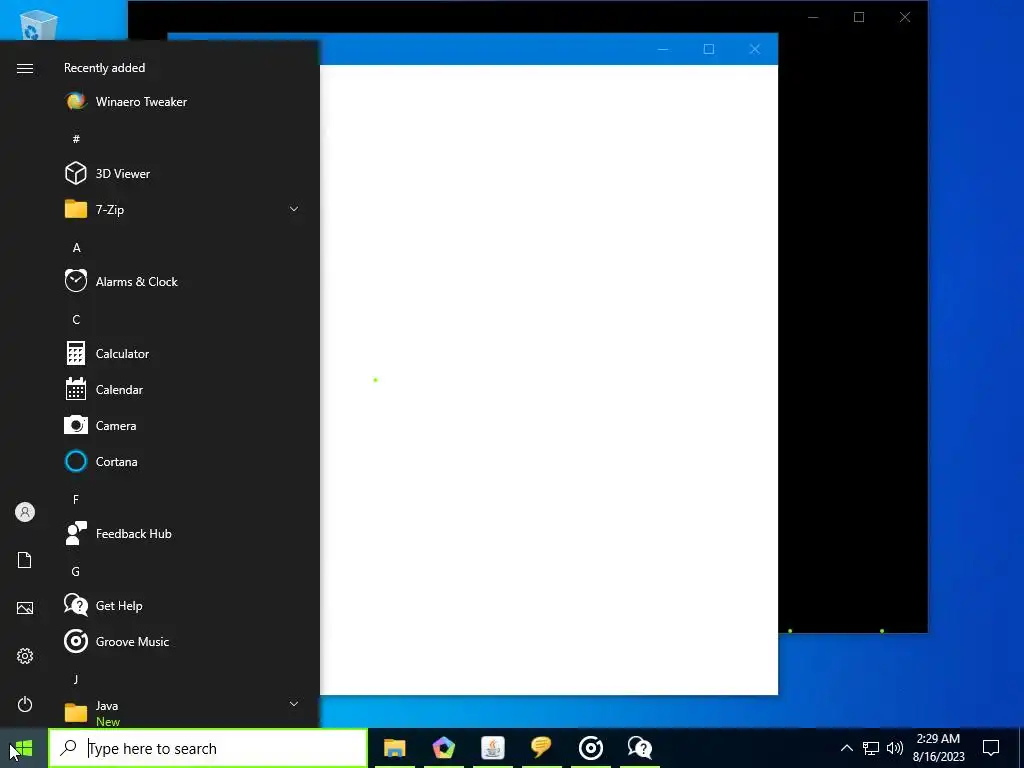Expand the Java folder chevron
This screenshot has width=1024, height=768.
pos(294,704)
